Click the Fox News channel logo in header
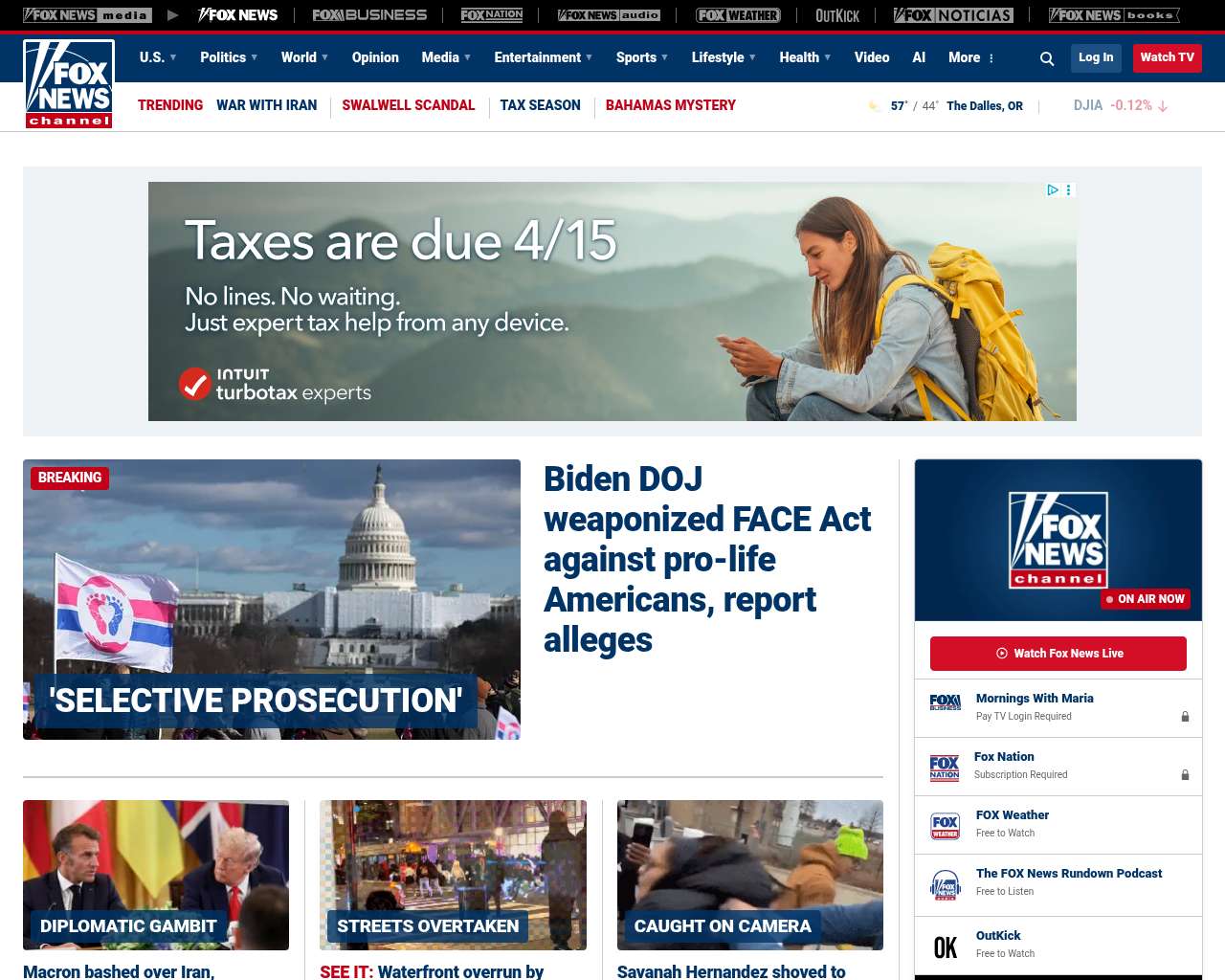The height and width of the screenshot is (980, 1225). point(69,84)
